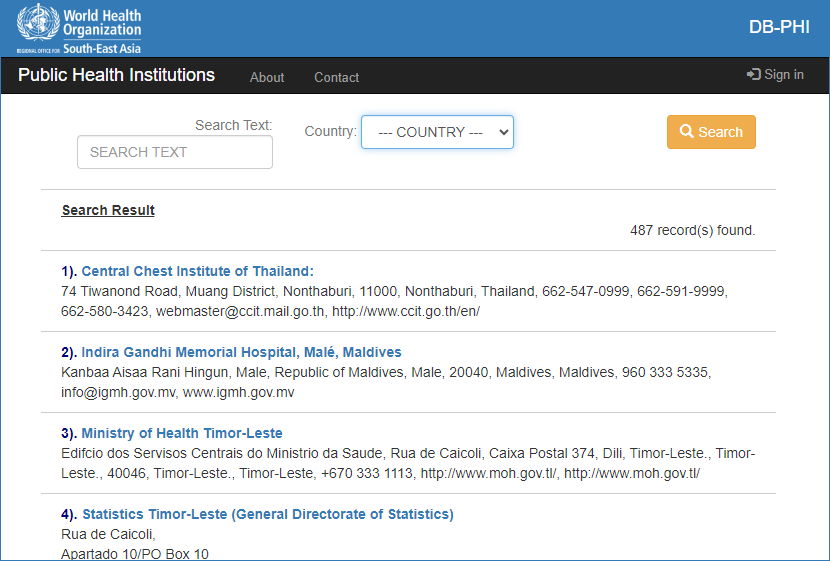830x561 pixels.
Task: Click the Search Result heading
Action: (108, 210)
